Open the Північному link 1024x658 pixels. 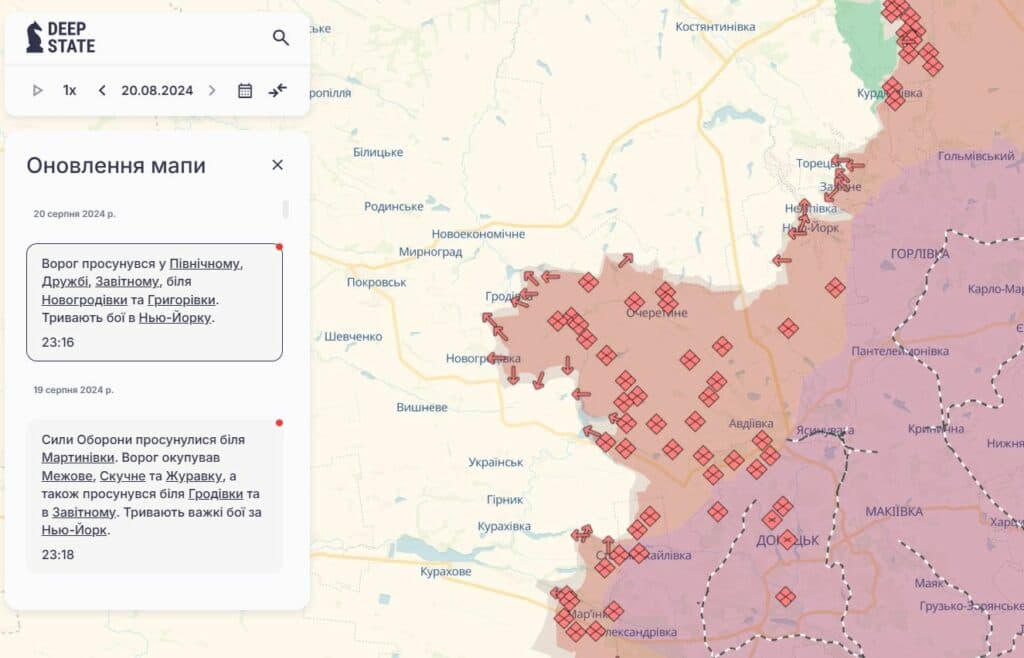[205, 263]
